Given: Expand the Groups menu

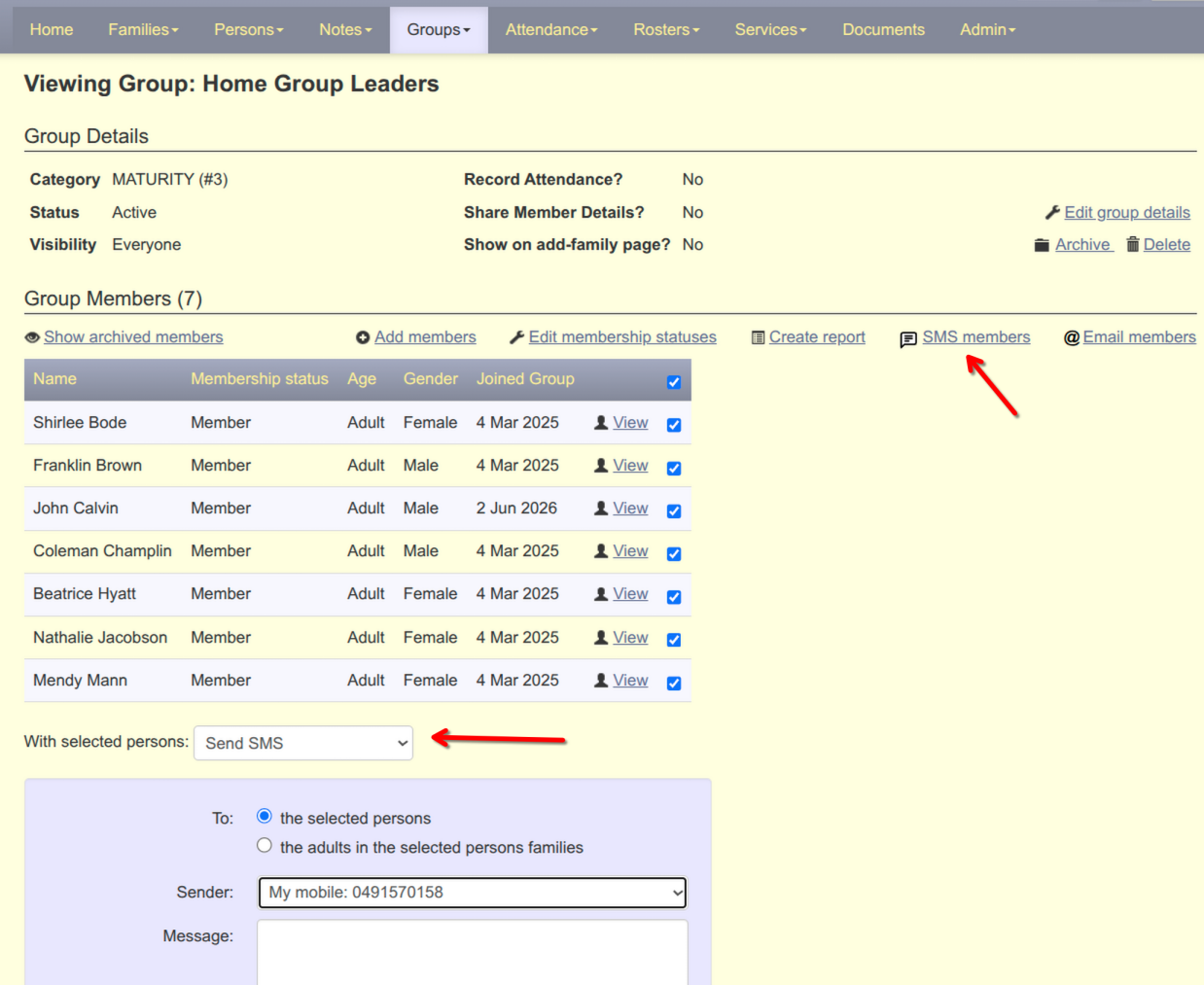Looking at the screenshot, I should point(439,30).
